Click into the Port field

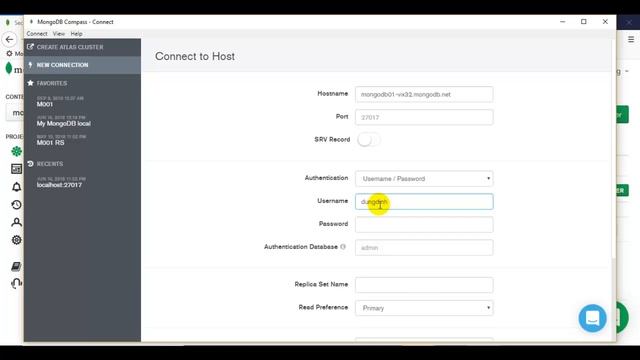pos(424,117)
